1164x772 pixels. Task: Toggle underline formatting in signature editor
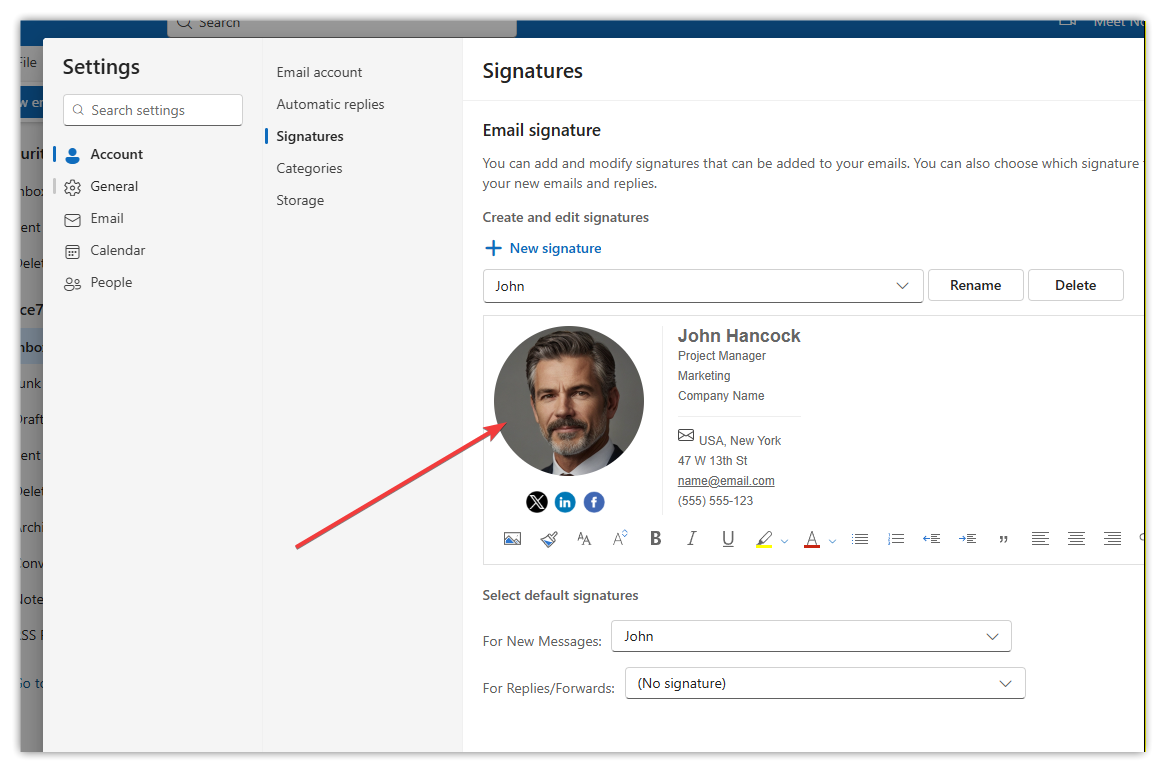pos(728,539)
